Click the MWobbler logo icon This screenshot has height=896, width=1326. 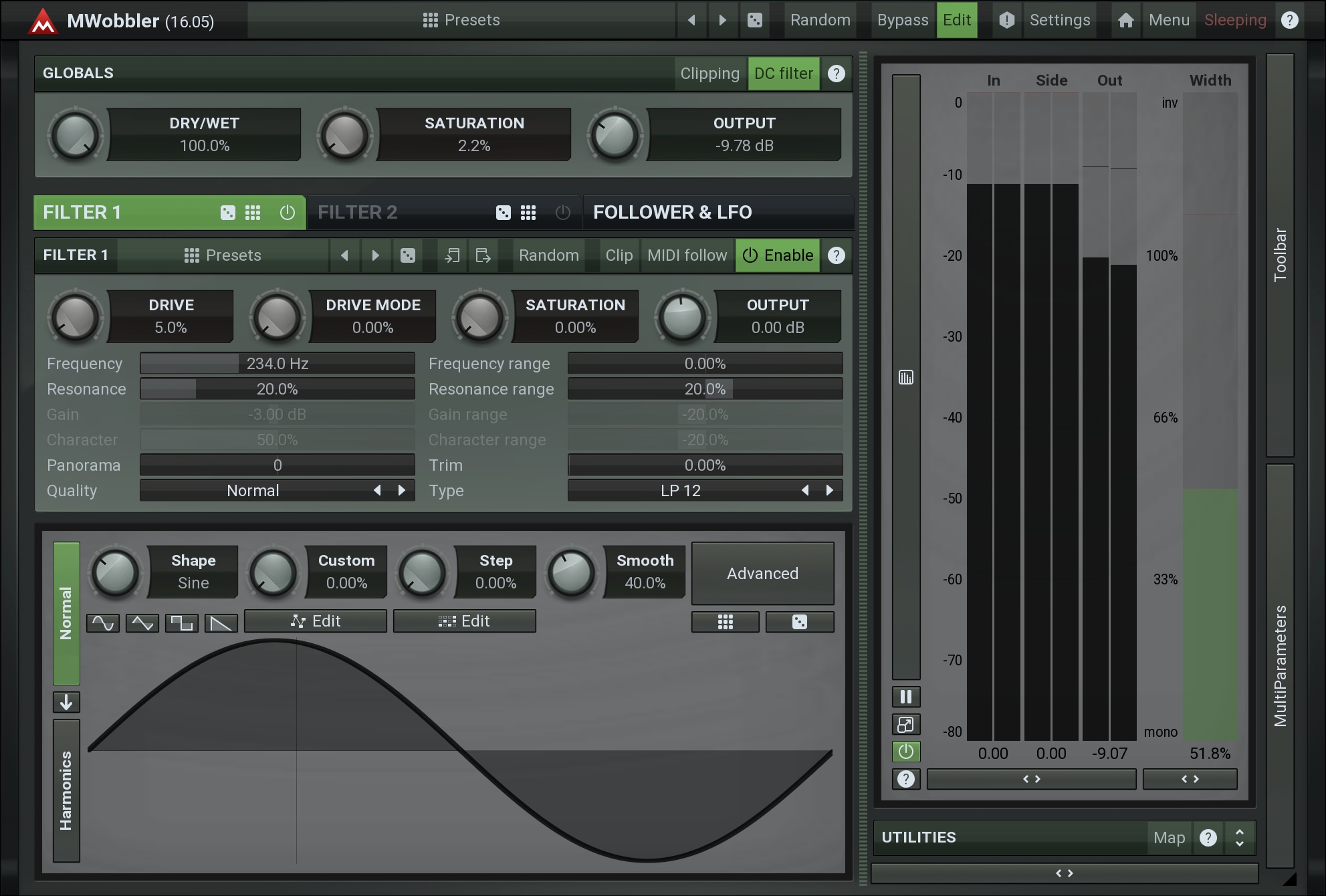tap(43, 21)
